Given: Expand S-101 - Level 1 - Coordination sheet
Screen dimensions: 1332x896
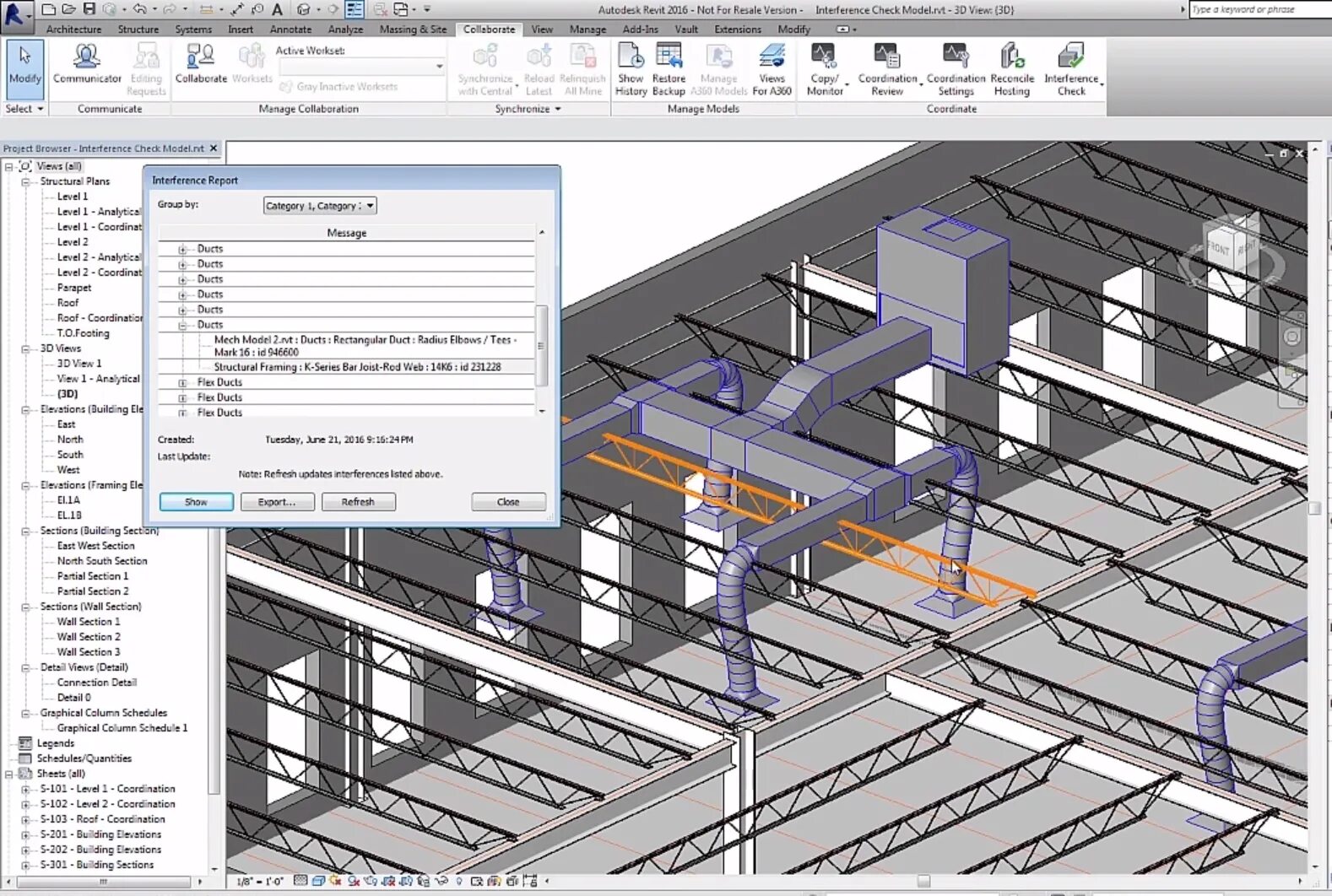Looking at the screenshot, I should point(25,790).
